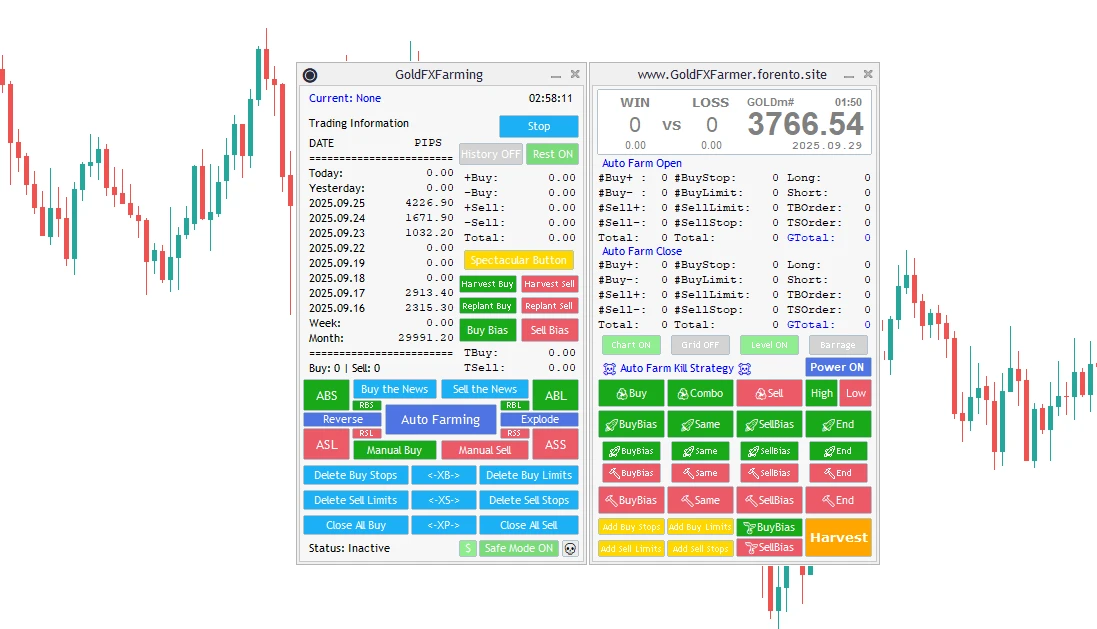Start Auto Farming with the center button
The width and height of the screenshot is (1097, 629).
[440, 420]
